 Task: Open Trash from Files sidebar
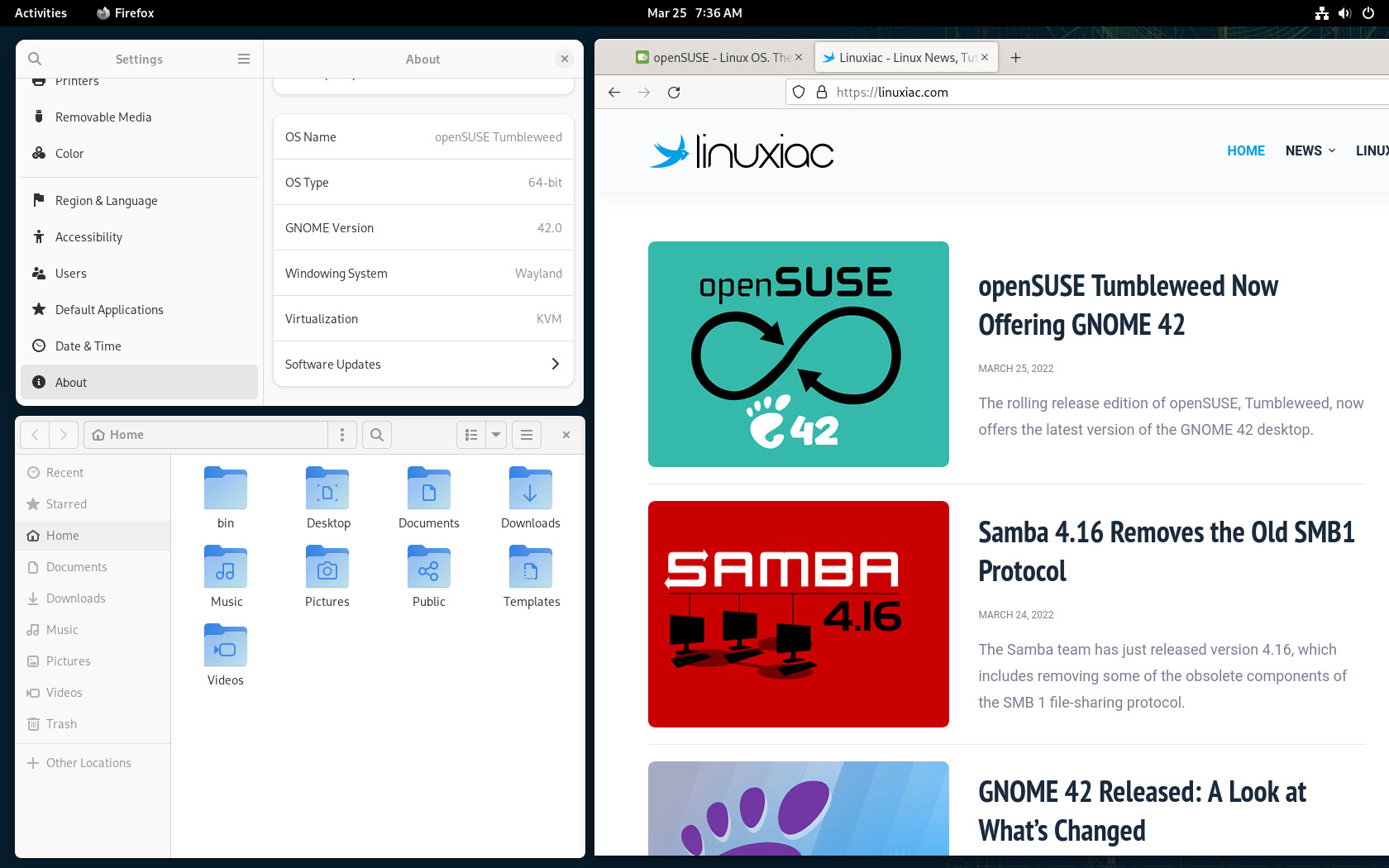pyautogui.click(x=93, y=724)
